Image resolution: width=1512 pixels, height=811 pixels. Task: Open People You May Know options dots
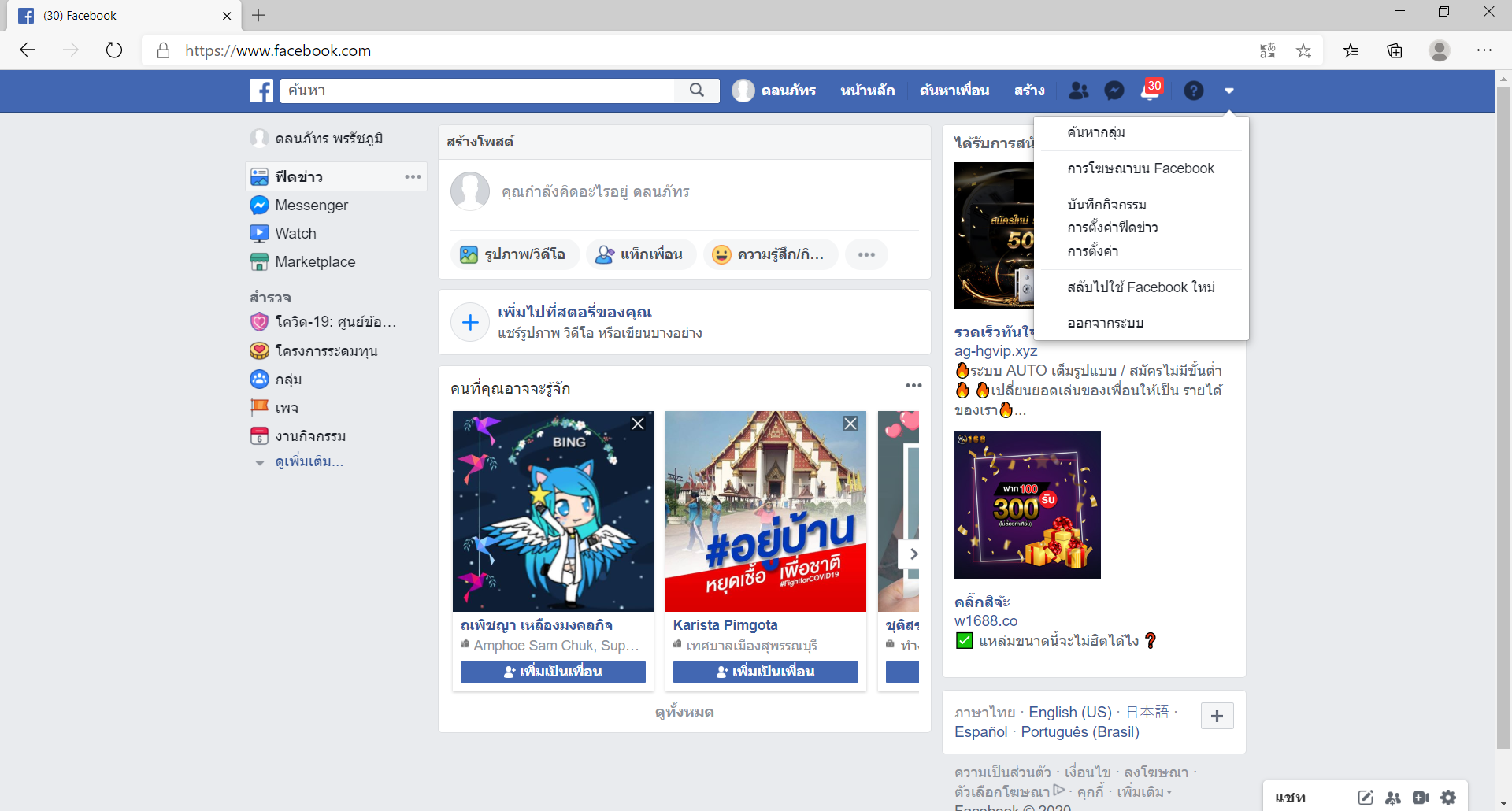913,385
